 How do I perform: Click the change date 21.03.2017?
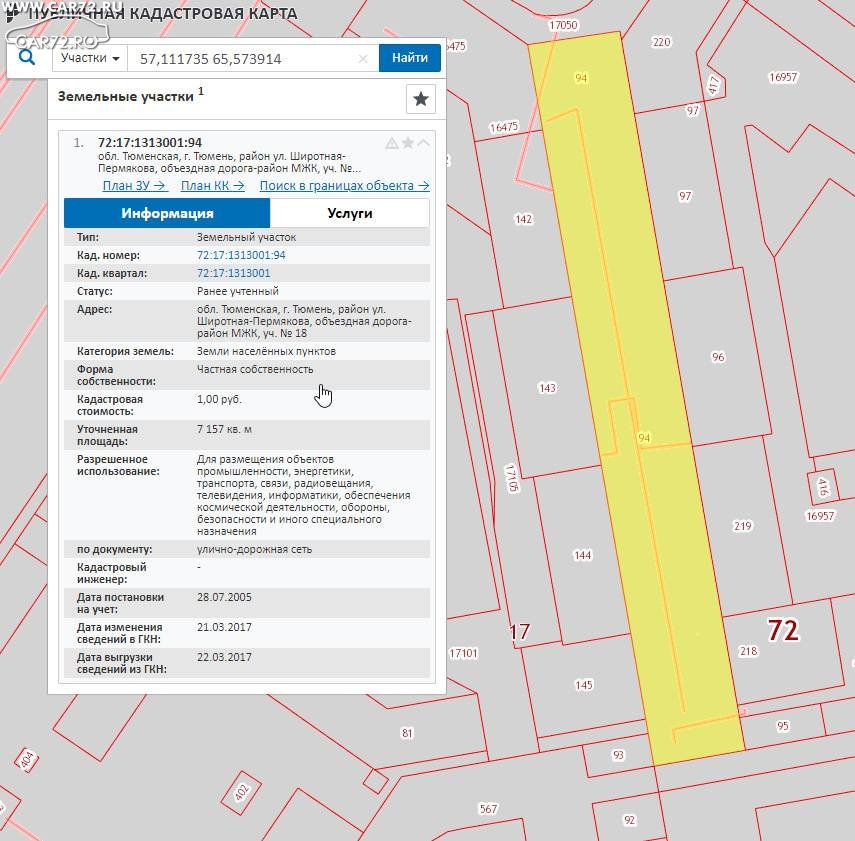click(x=224, y=627)
